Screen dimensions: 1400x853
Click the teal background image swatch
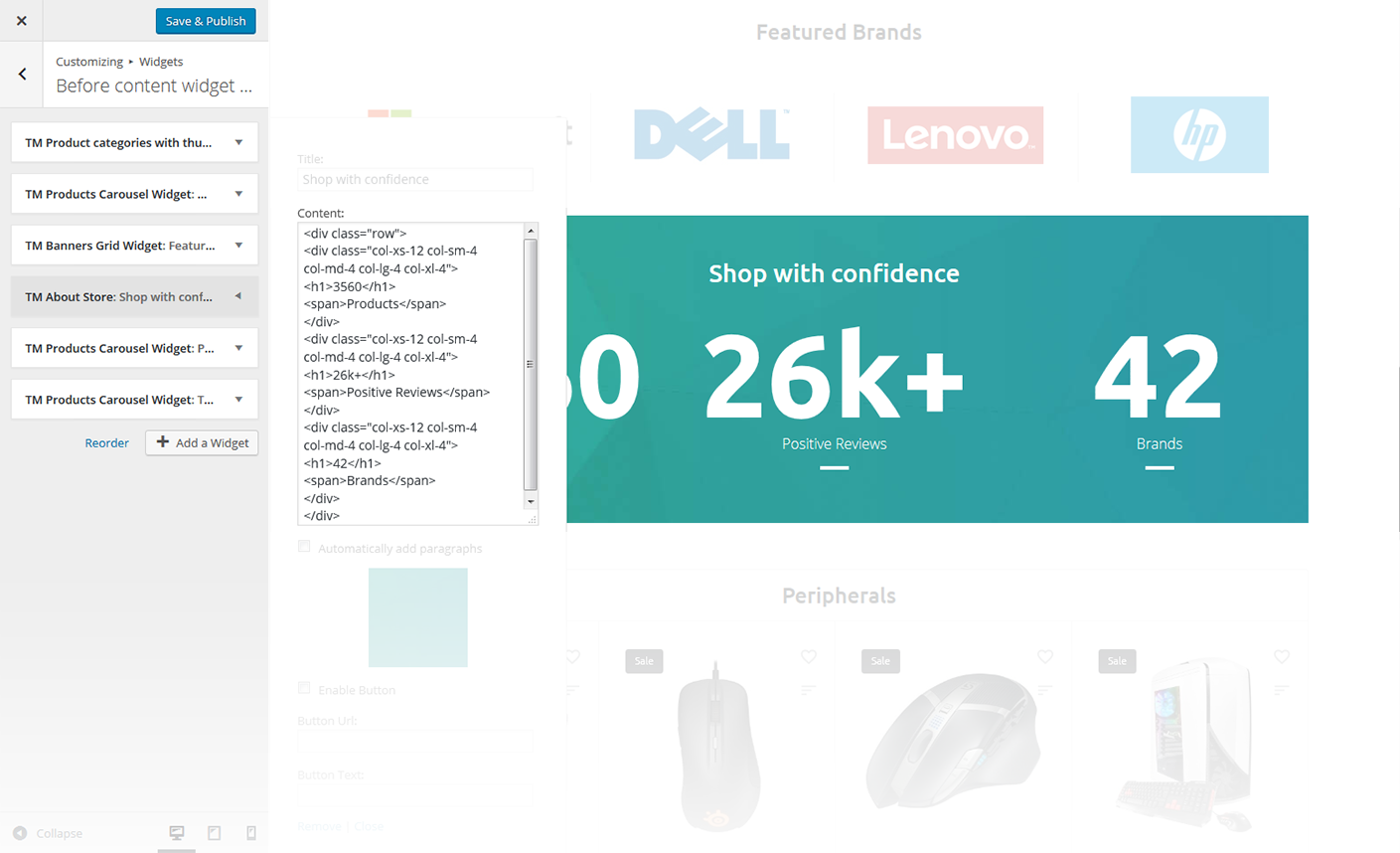(x=417, y=617)
